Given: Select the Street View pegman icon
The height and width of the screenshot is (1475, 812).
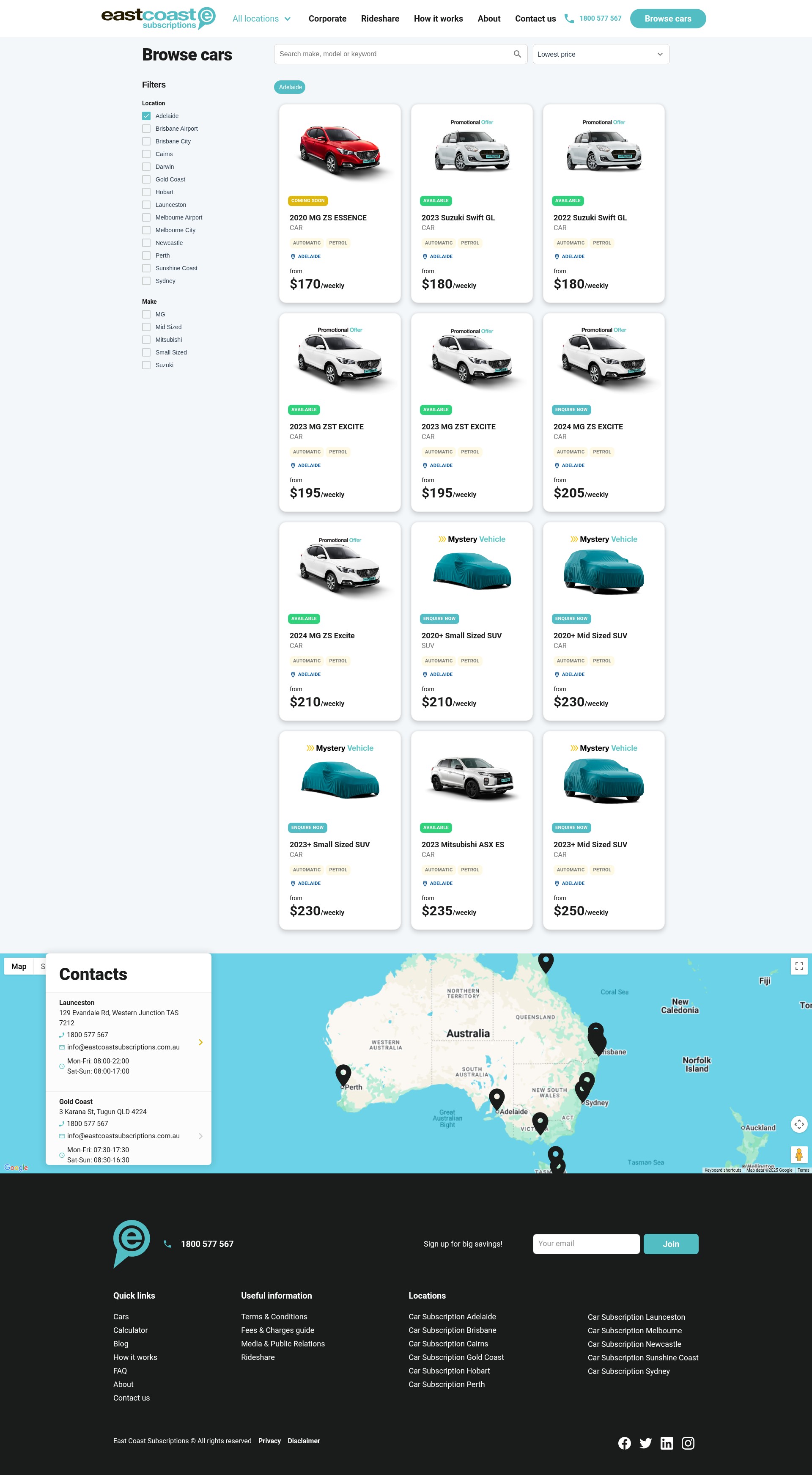Looking at the screenshot, I should coord(799,1154).
